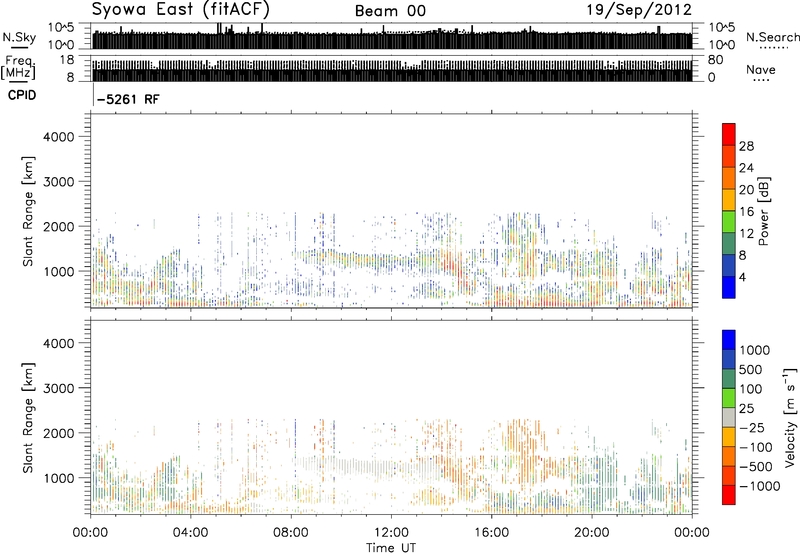This screenshot has height=554, width=800.
Task: Click the 'N.Search' legend label
Action: tap(772, 37)
